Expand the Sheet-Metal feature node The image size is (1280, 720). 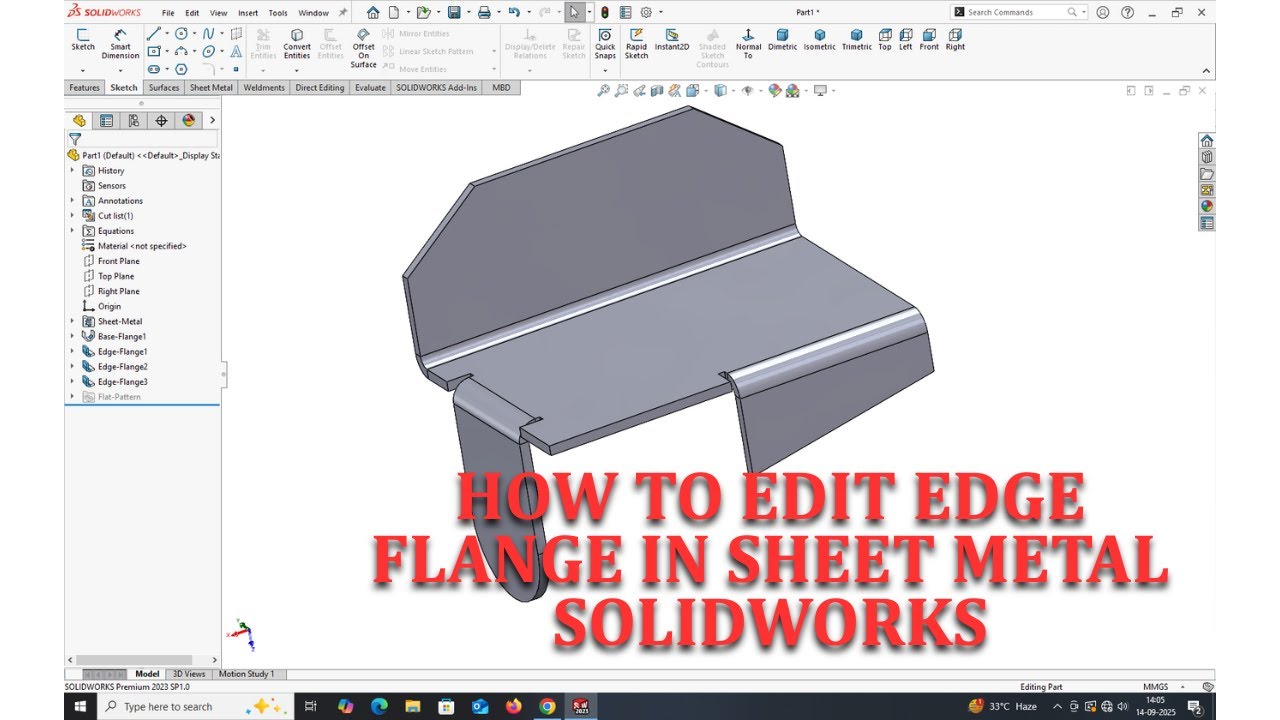pos(72,321)
